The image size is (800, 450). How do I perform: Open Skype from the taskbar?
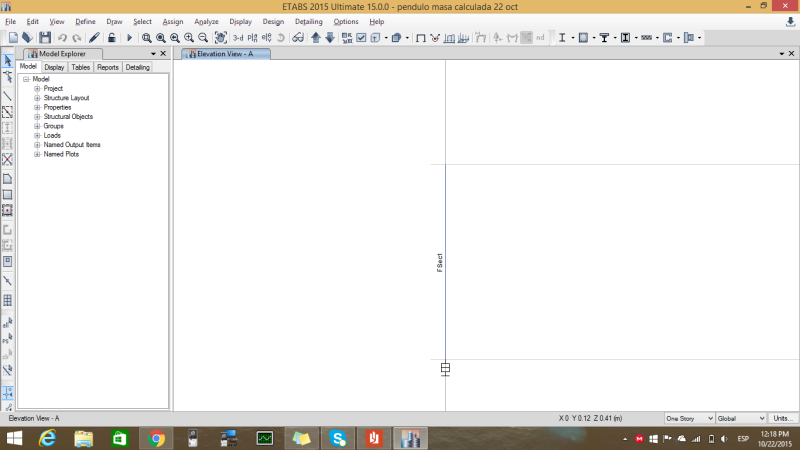pyautogui.click(x=338, y=438)
